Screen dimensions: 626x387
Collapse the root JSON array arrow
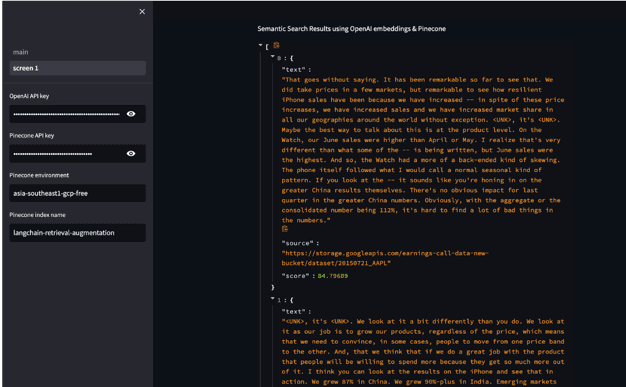[x=260, y=46]
